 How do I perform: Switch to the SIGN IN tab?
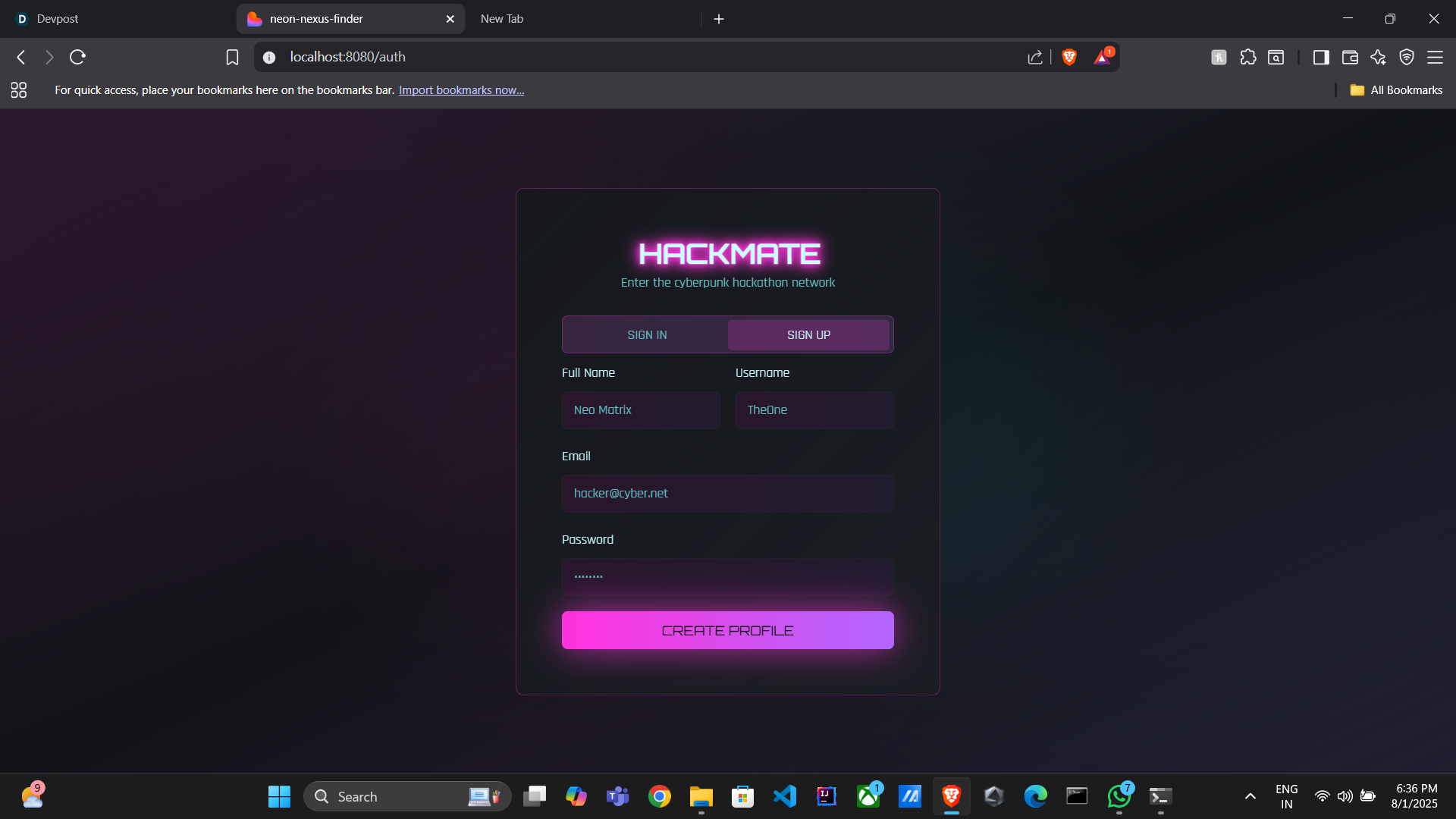(x=647, y=335)
